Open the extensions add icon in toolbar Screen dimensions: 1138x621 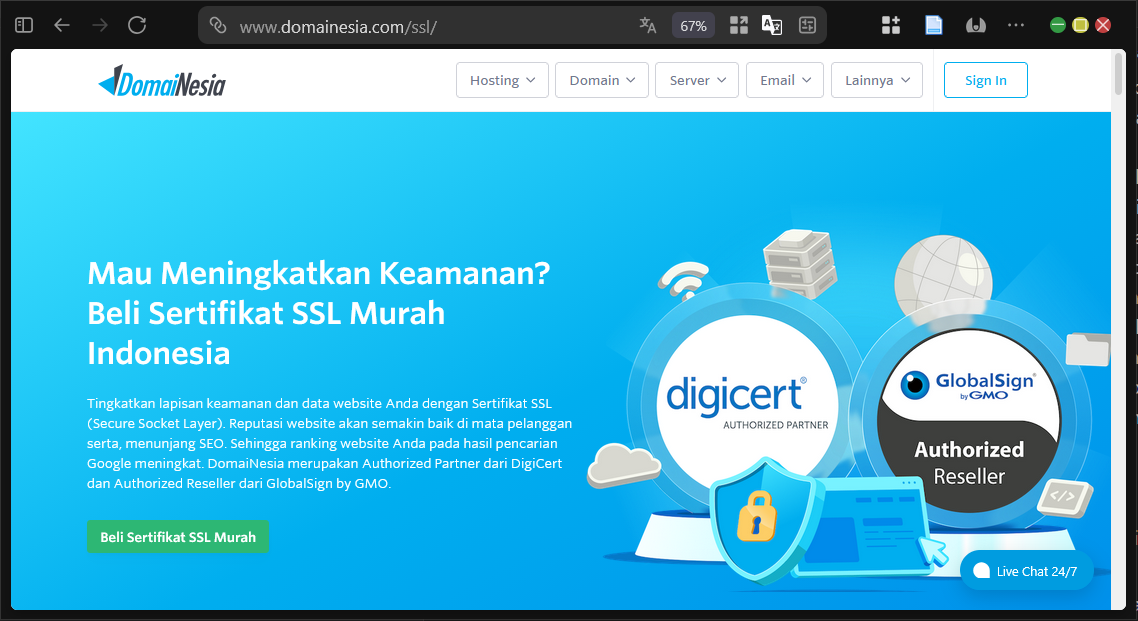click(891, 25)
